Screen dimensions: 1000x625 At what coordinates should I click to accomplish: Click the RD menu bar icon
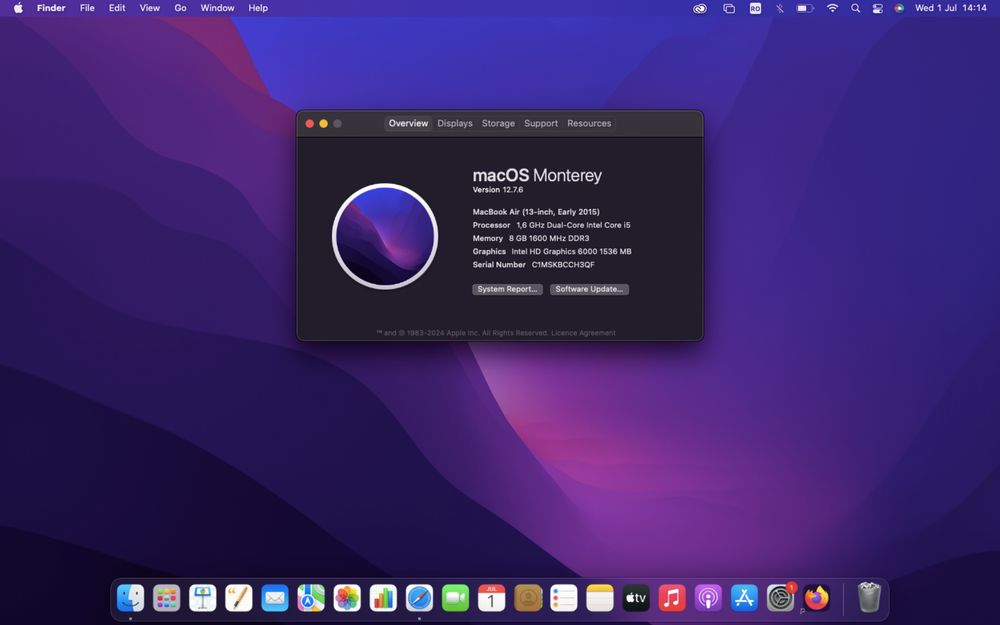click(755, 8)
